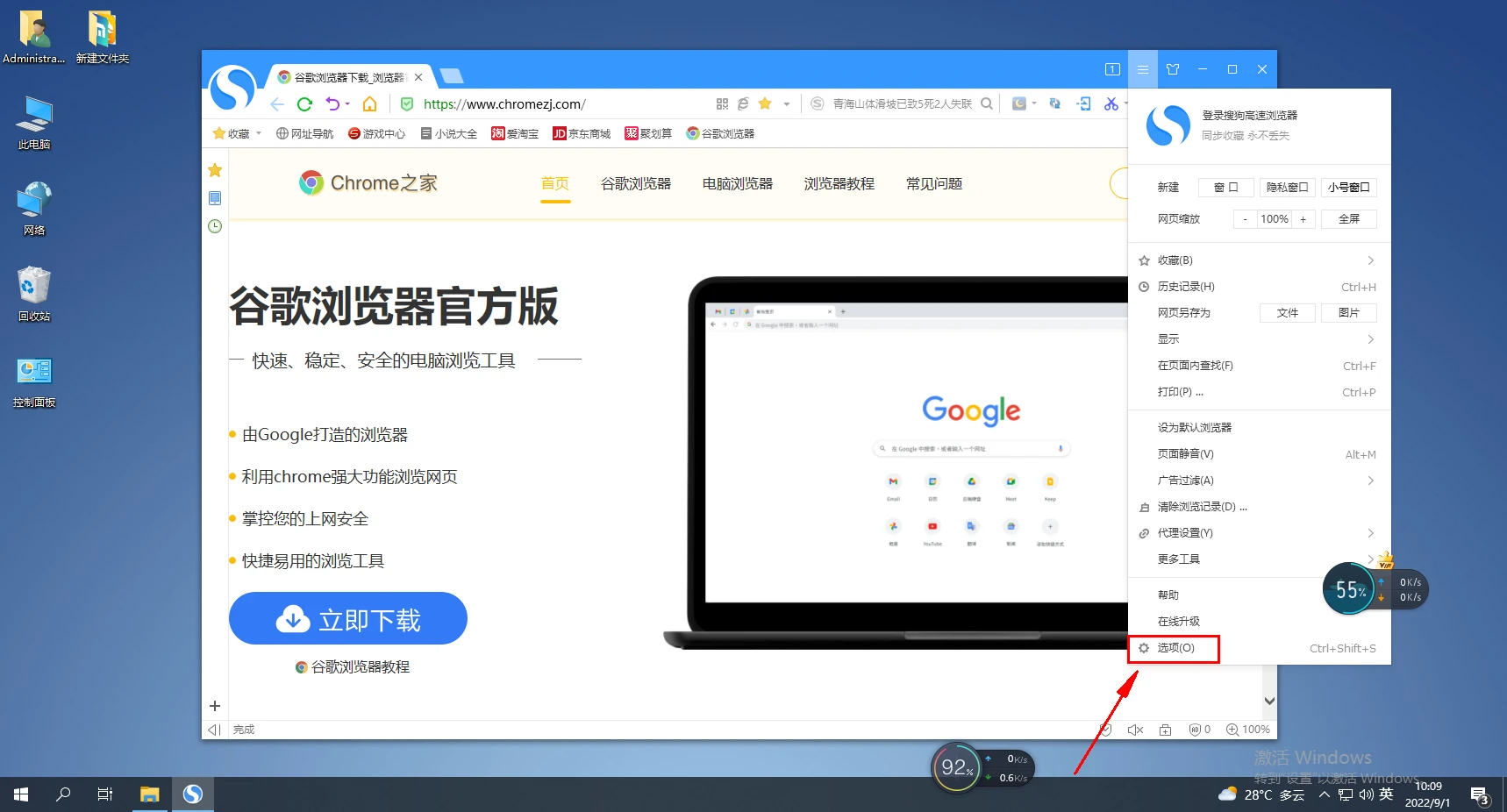Click 全屏 fullscreen button

point(1348,219)
